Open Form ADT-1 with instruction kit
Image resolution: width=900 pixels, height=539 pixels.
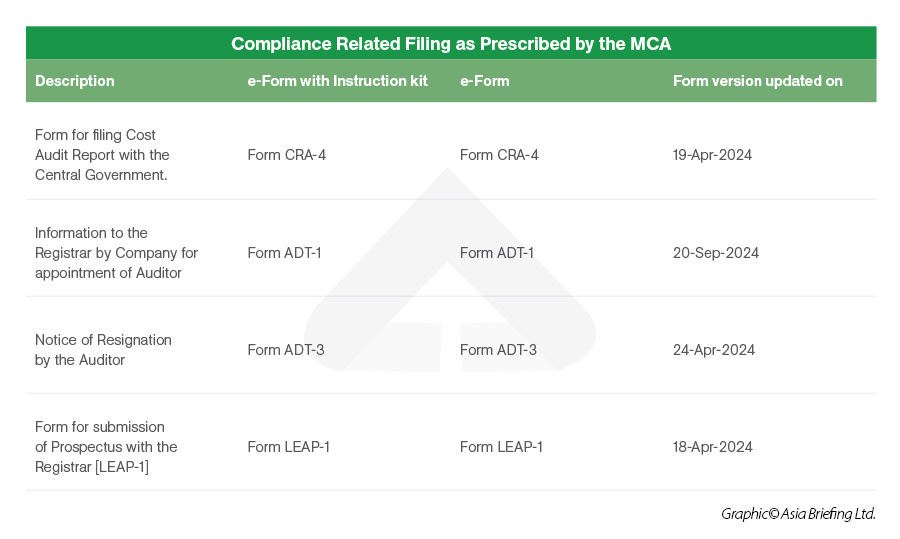284,253
